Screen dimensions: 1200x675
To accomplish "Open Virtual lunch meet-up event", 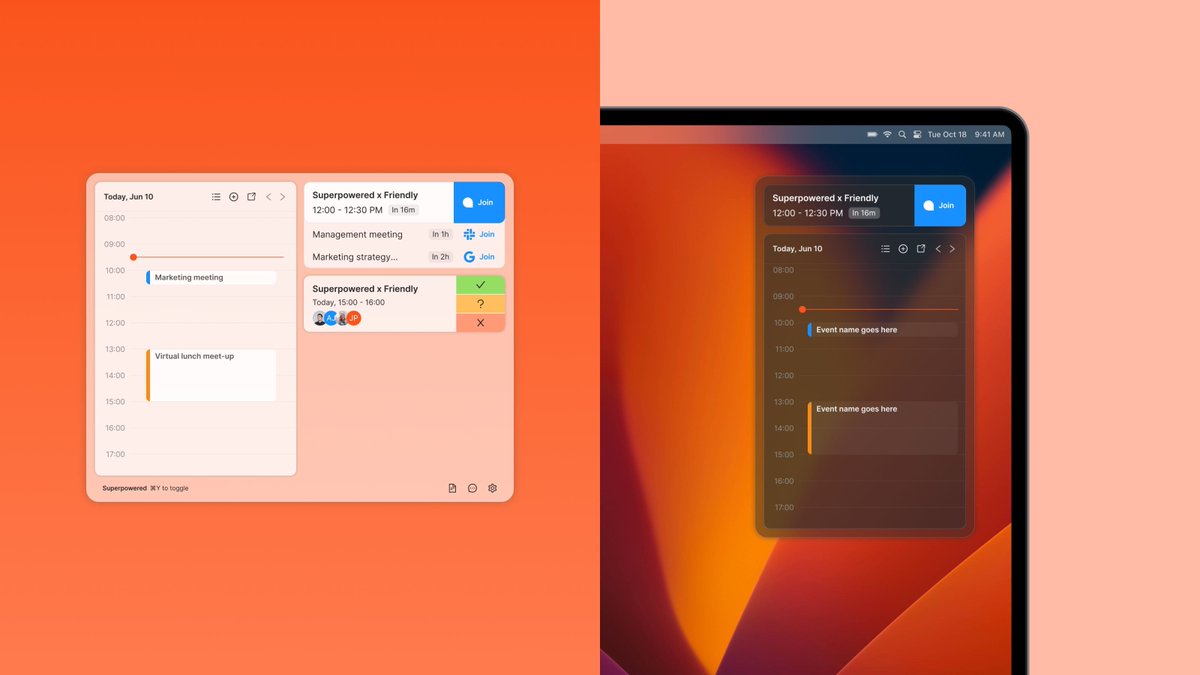I will (211, 375).
